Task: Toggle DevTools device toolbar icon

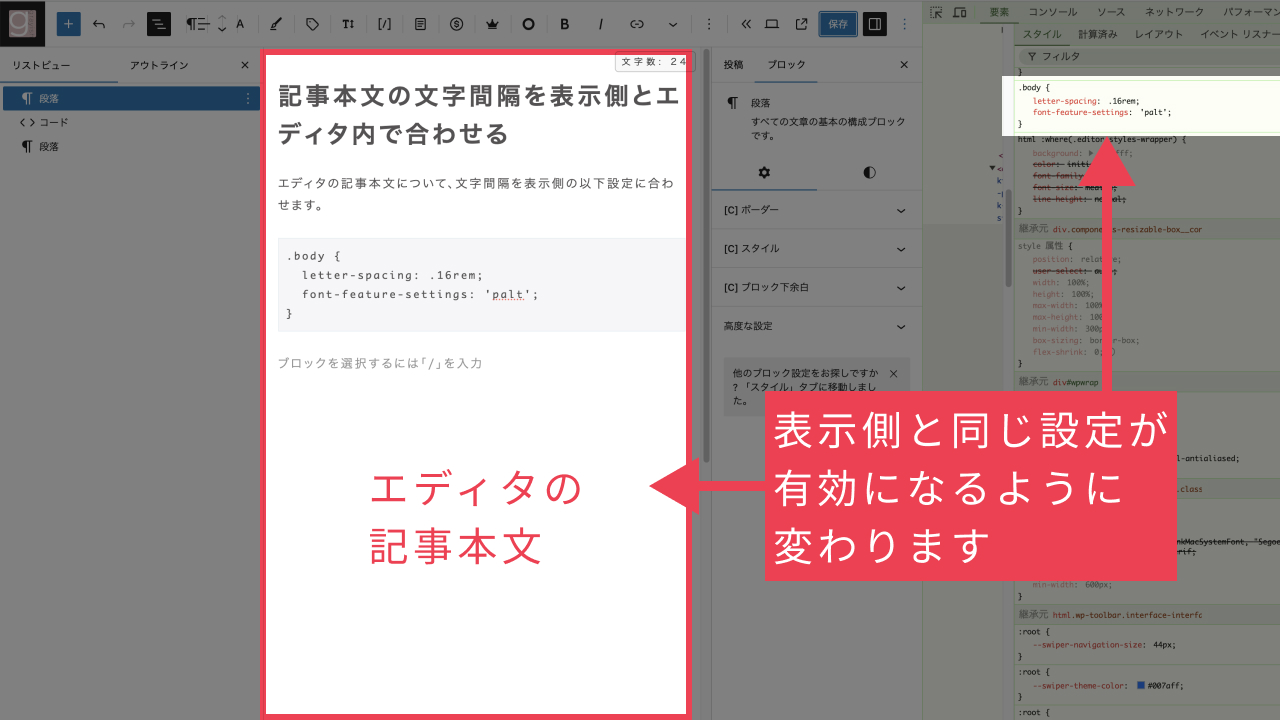Action: coord(959,12)
